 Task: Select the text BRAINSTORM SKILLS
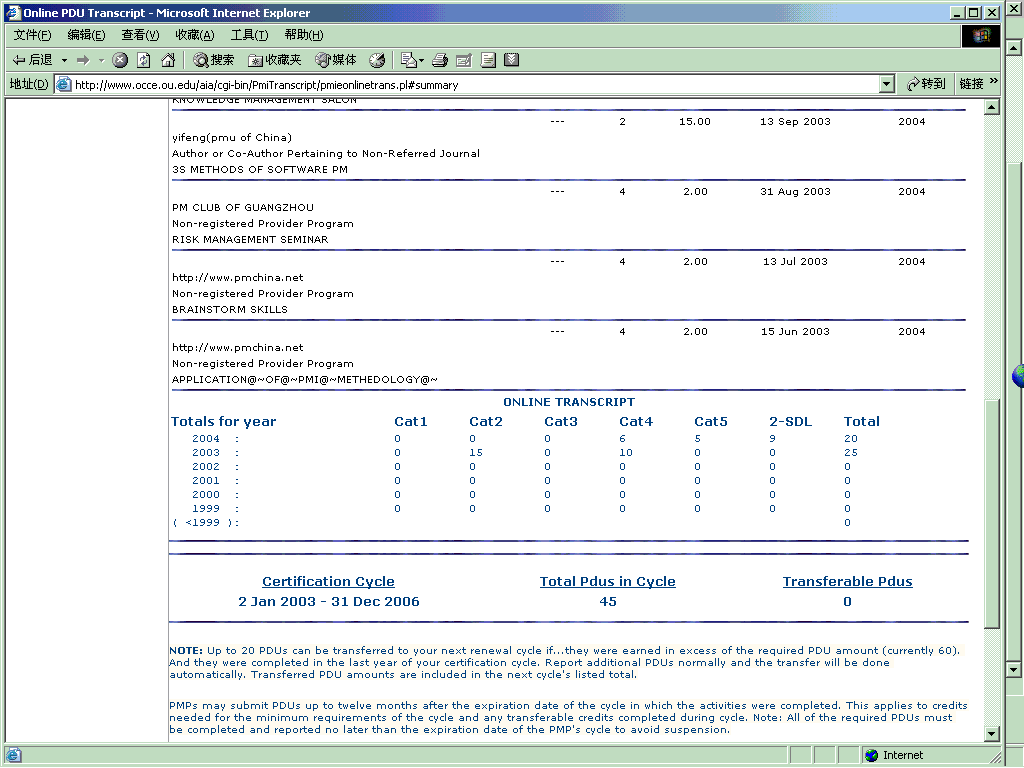click(x=230, y=310)
